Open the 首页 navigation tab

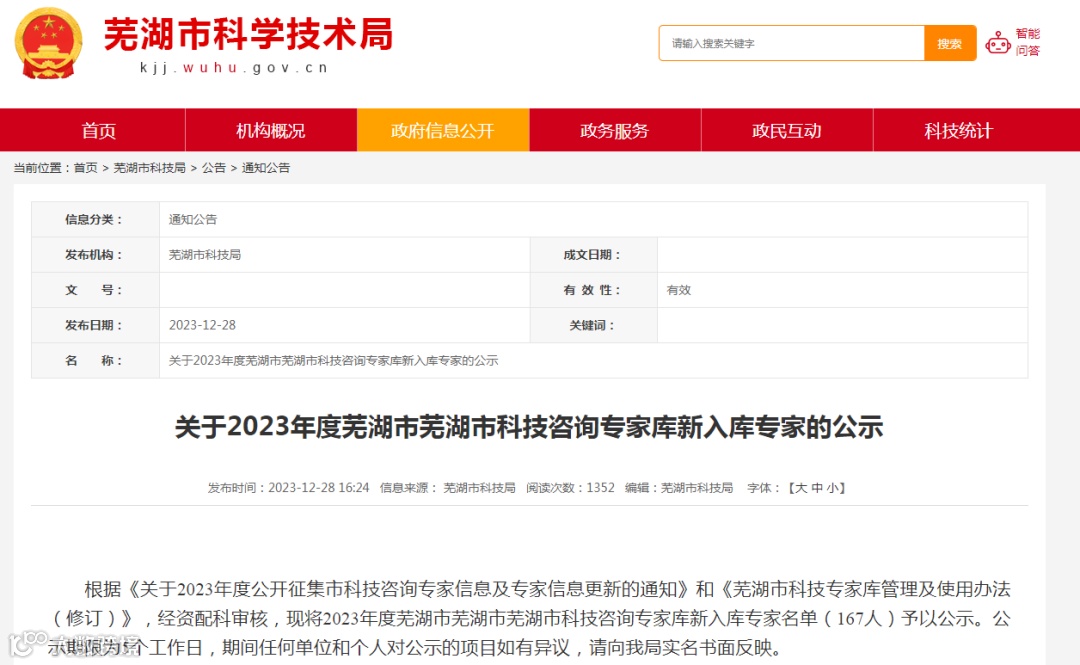(x=98, y=130)
